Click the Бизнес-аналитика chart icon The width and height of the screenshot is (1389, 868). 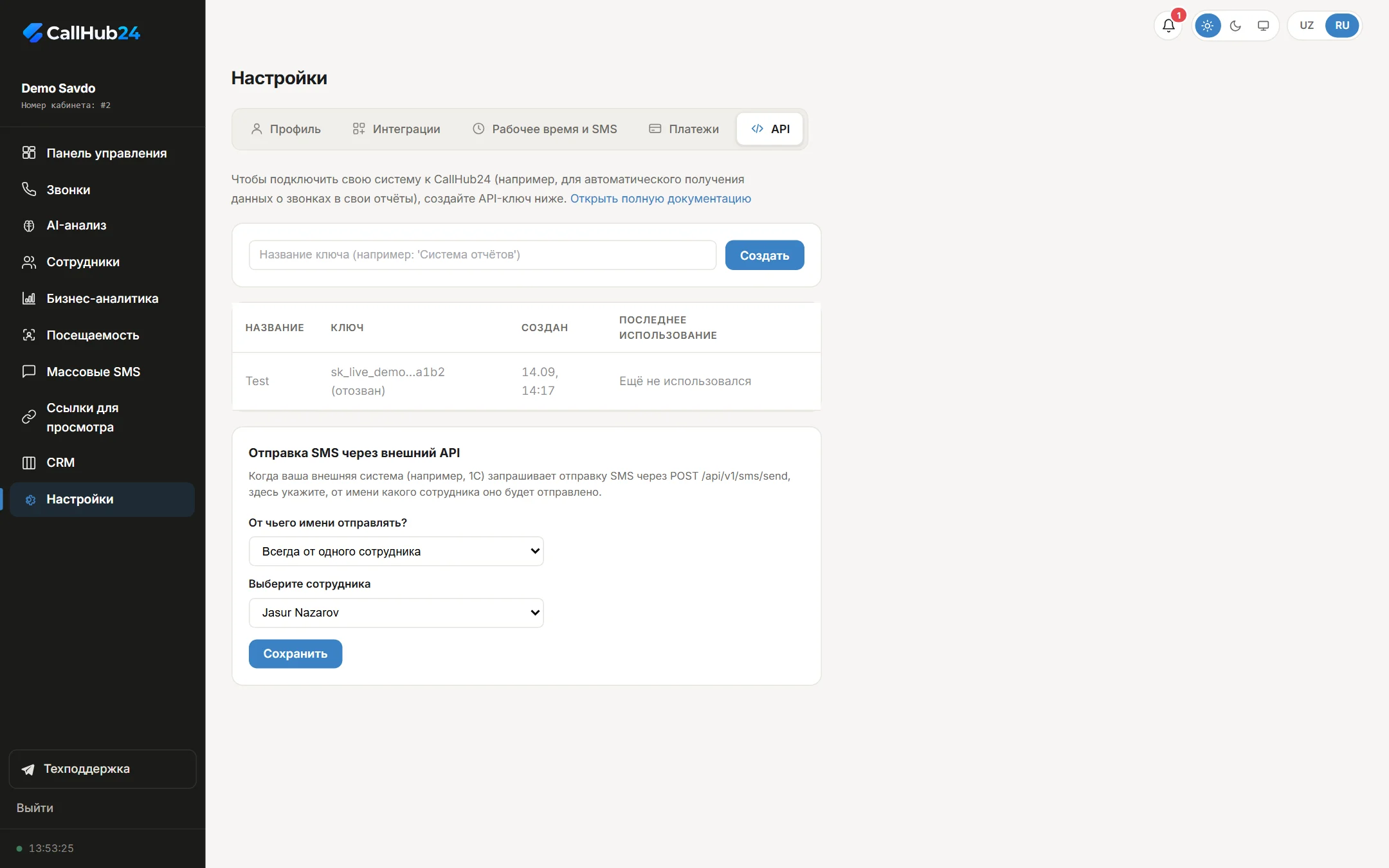(29, 298)
